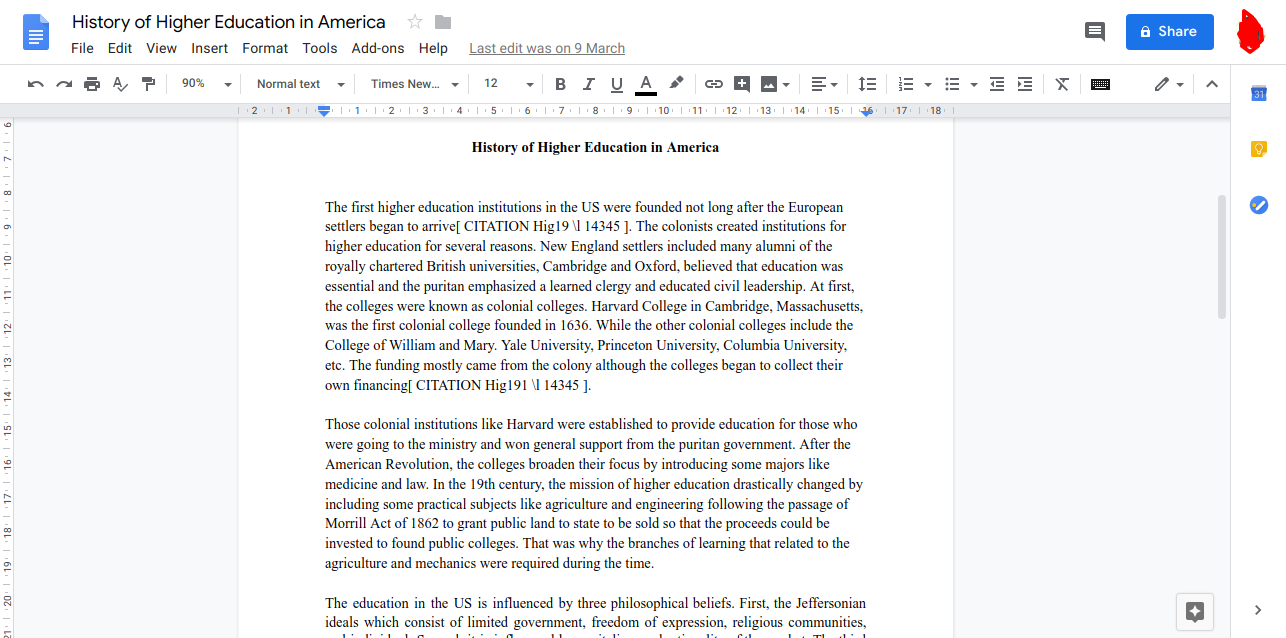The height and width of the screenshot is (638, 1286).
Task: Open the Keep notes side panel icon
Action: (1259, 149)
